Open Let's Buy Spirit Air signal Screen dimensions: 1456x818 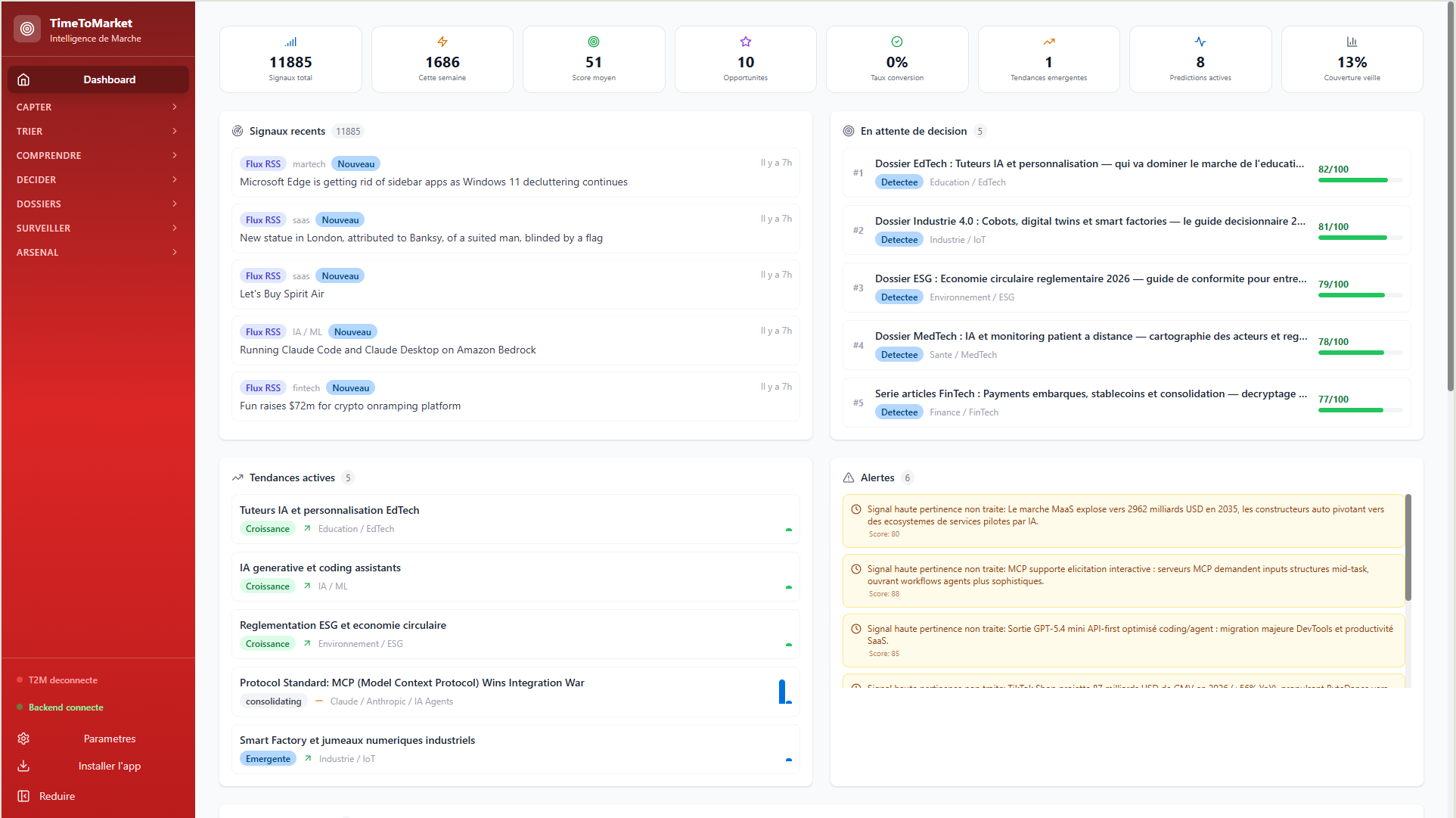[x=516, y=285]
